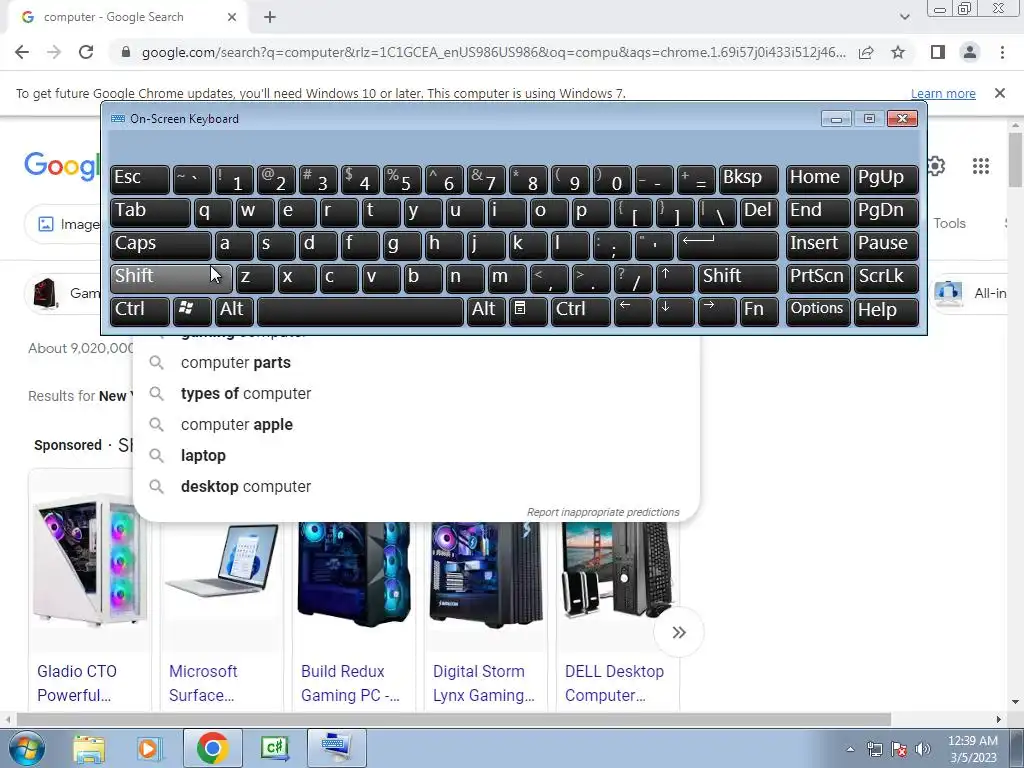
Task: Open Chrome side panel icon
Action: tap(938, 52)
